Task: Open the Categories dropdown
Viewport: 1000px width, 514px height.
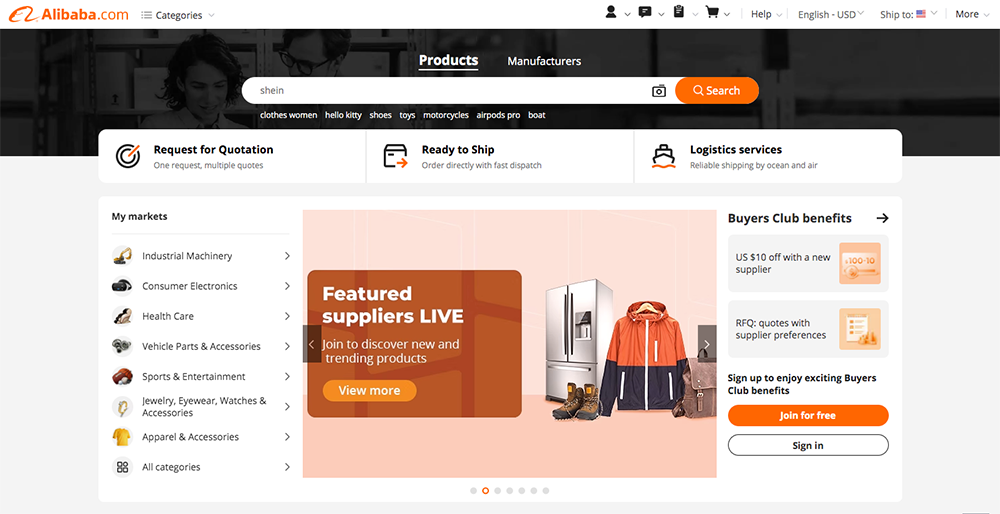Action: 178,15
